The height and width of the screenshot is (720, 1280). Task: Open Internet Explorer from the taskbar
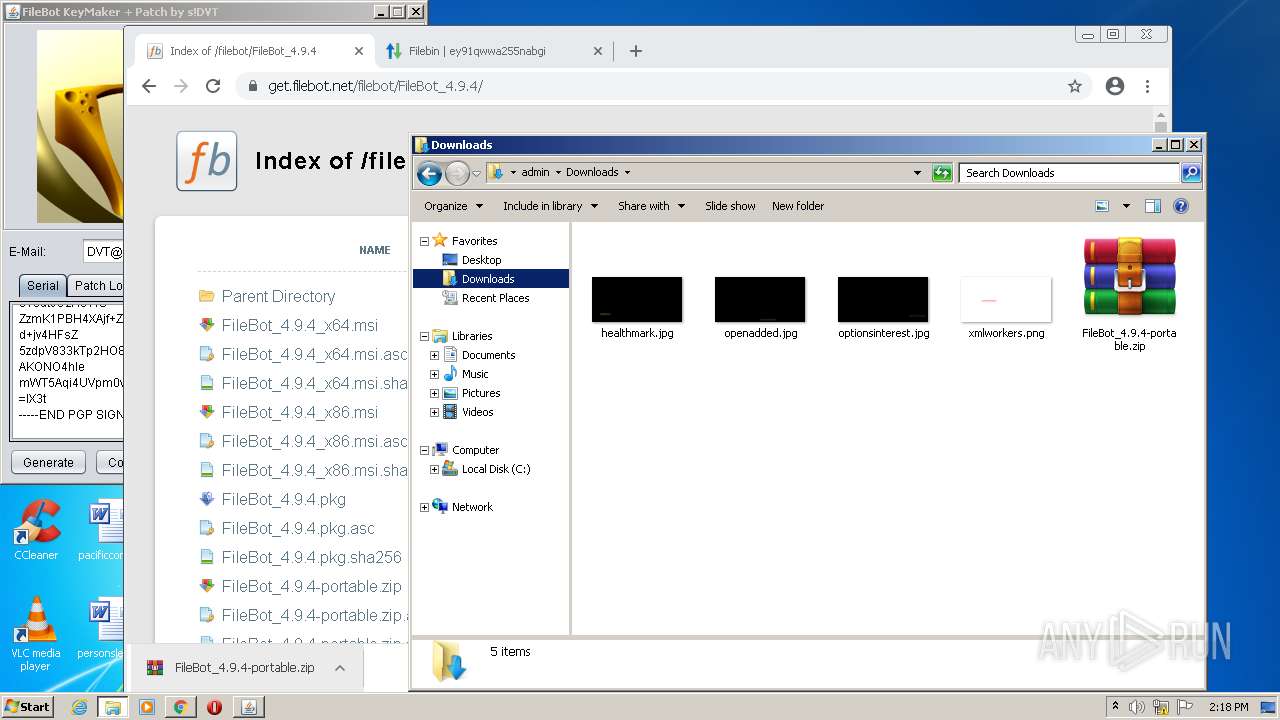pyautogui.click(x=79, y=707)
